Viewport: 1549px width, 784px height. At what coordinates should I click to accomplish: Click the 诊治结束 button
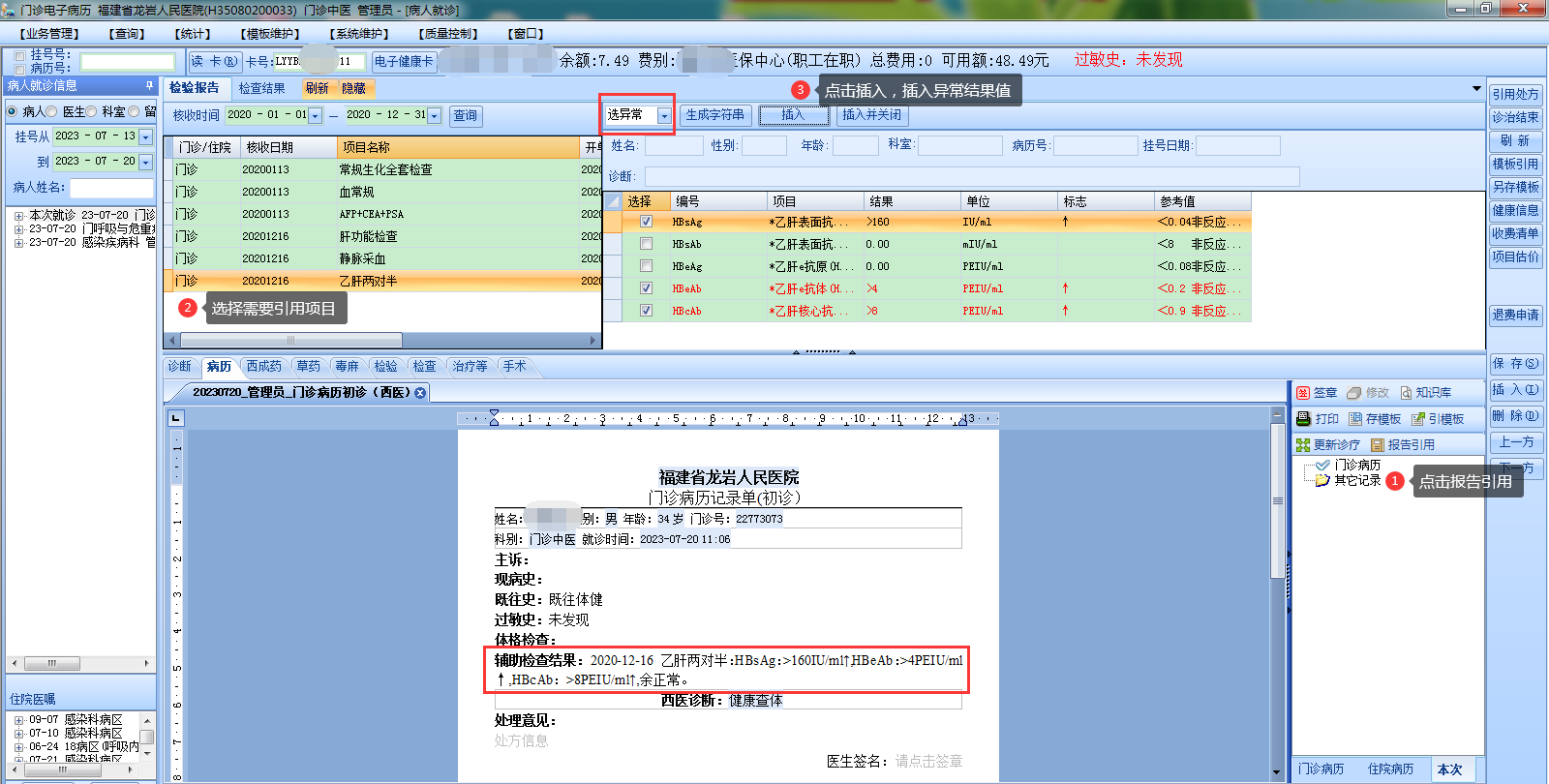click(1515, 117)
